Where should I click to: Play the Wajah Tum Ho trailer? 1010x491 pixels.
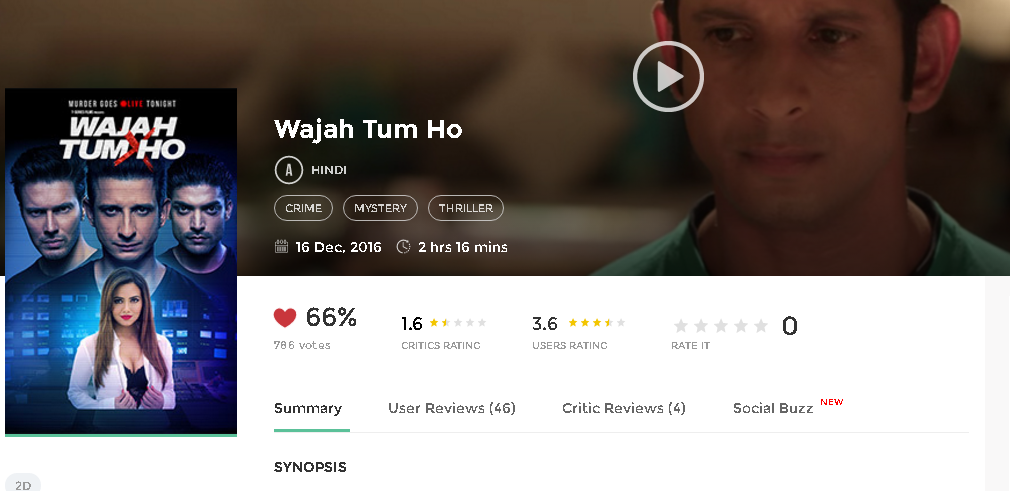coord(668,77)
